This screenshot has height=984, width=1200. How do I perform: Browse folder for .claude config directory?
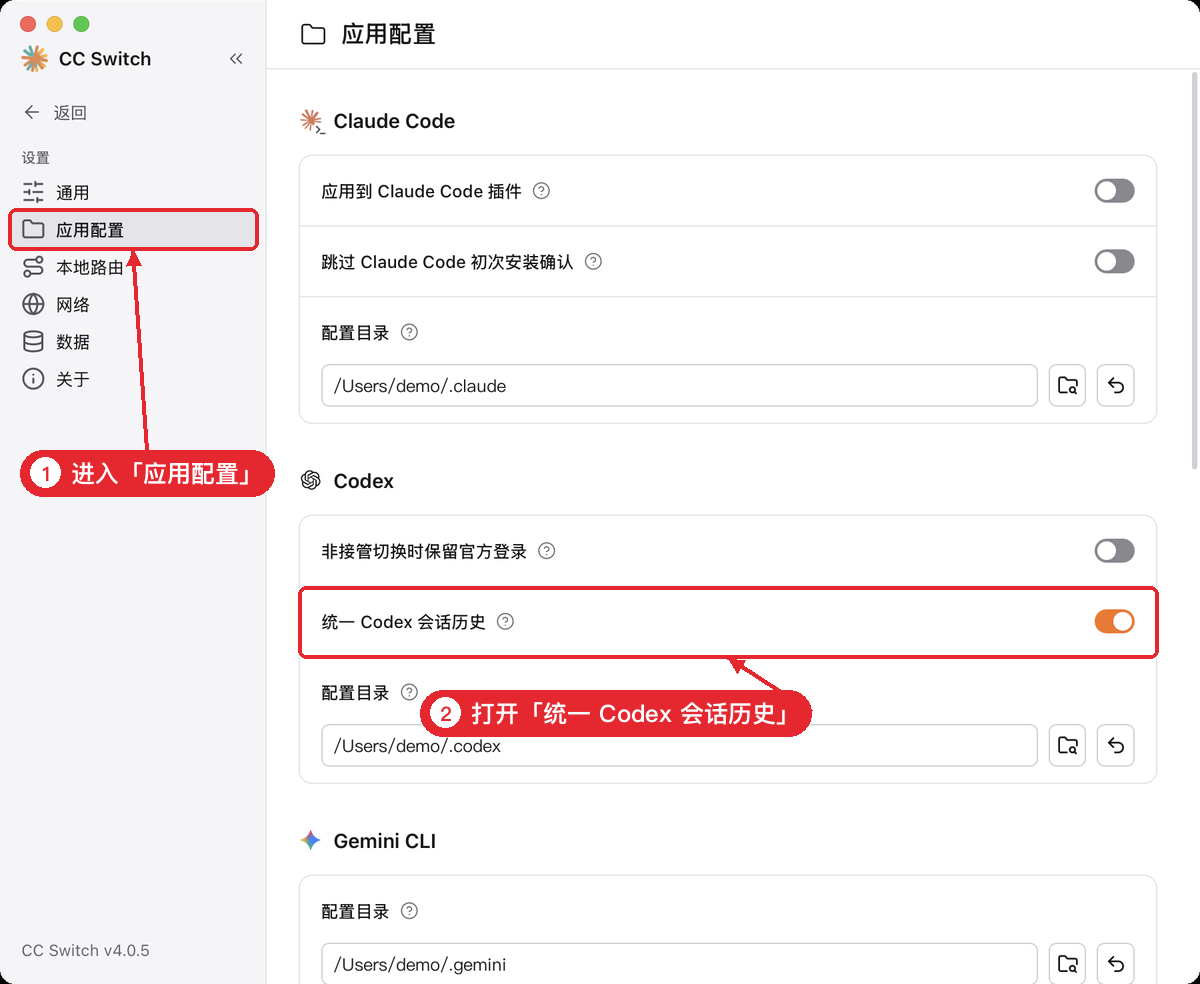click(1067, 386)
